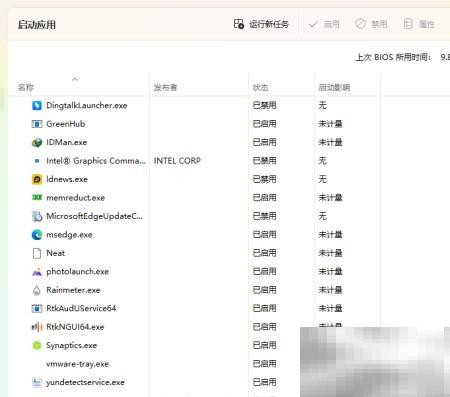Select the memreduct.exe entry name
The image size is (450, 397).
[76, 198]
